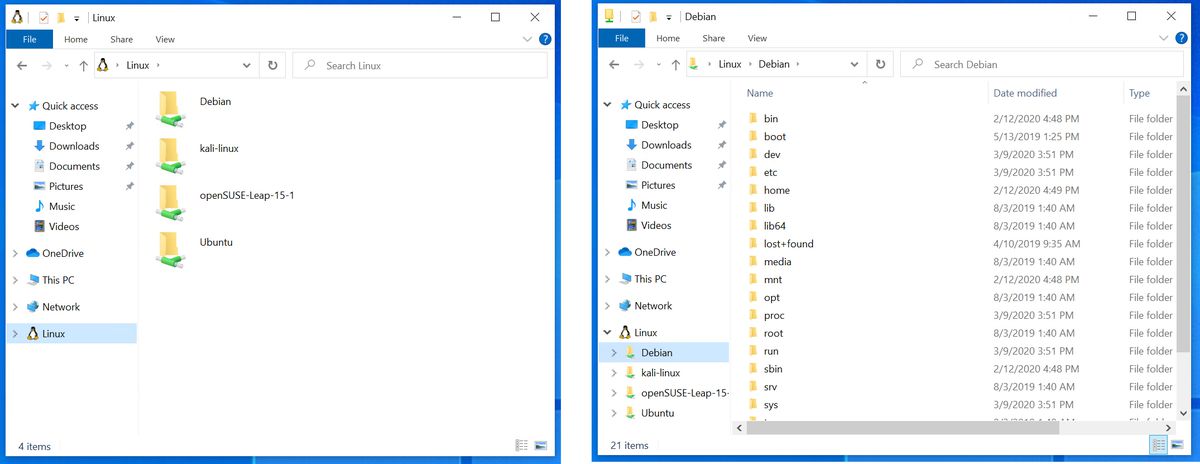Sort by the Date modified column header
This screenshot has width=1200, height=464.
click(1024, 93)
